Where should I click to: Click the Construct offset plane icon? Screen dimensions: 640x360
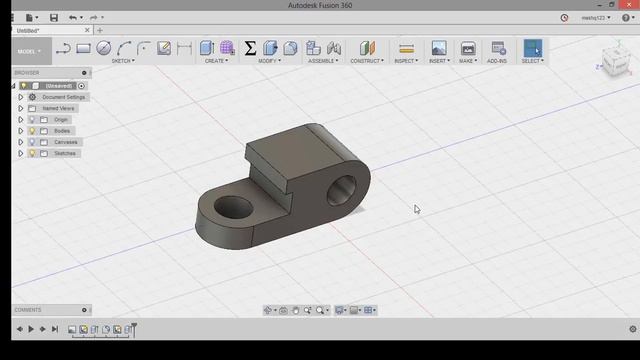coord(367,48)
